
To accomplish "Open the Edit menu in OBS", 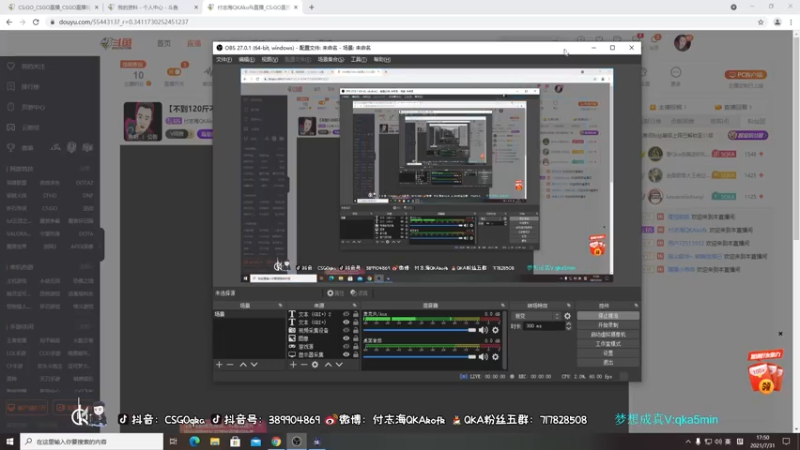I will [x=246, y=60].
